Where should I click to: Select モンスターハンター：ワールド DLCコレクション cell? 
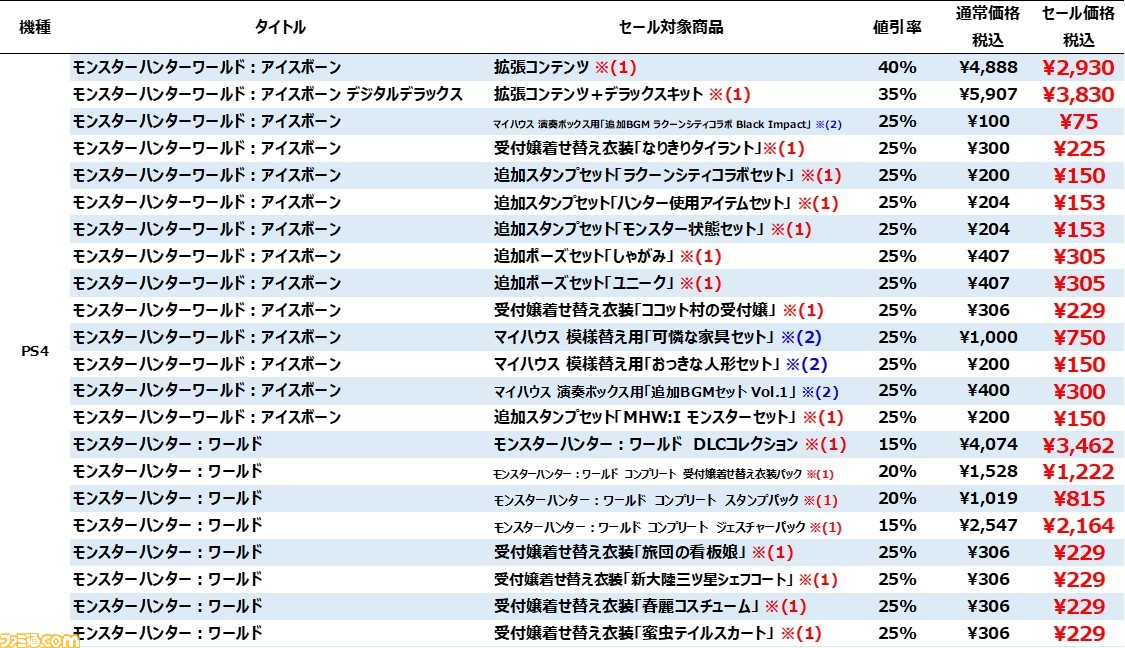(x=670, y=444)
